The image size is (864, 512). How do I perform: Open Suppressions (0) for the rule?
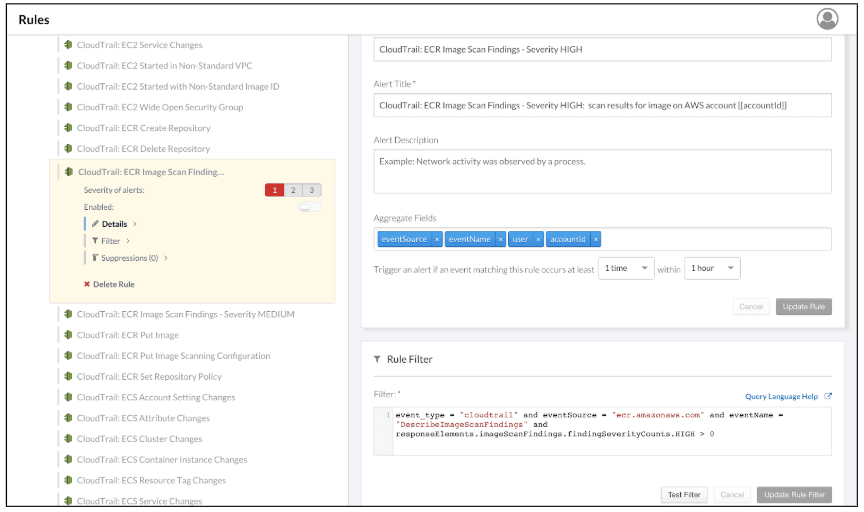pos(129,258)
